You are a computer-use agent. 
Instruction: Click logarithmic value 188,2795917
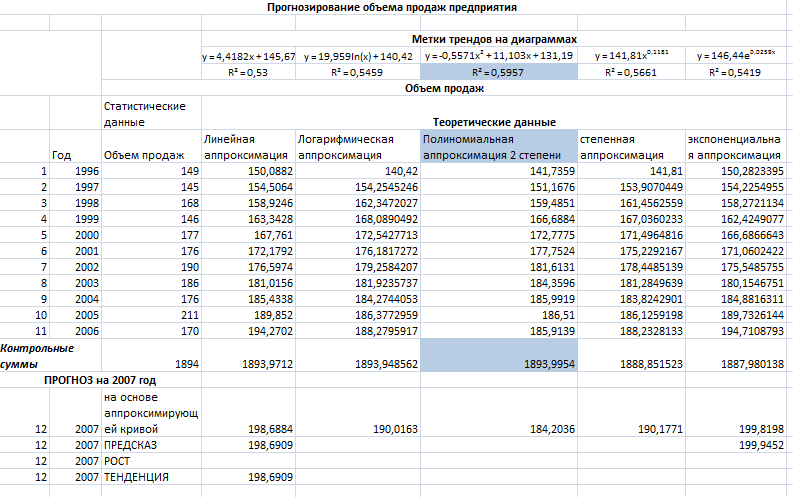coord(386,331)
